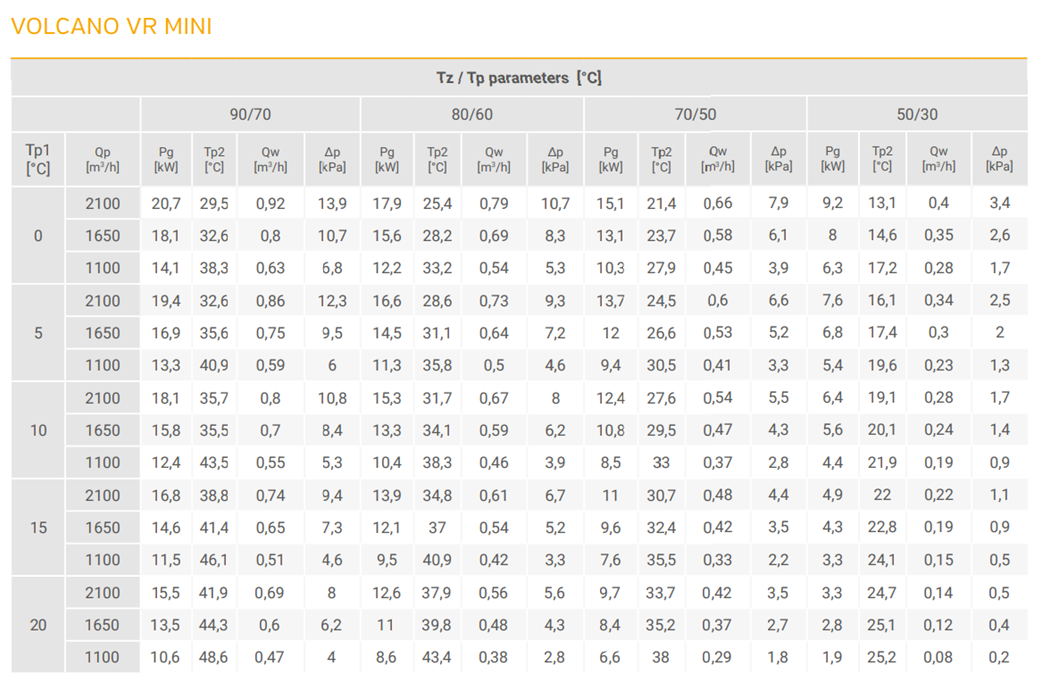This screenshot has height=695, width=1055.
Task: Click the Qp [m³/h] header cell
Action: pyautogui.click(x=102, y=159)
